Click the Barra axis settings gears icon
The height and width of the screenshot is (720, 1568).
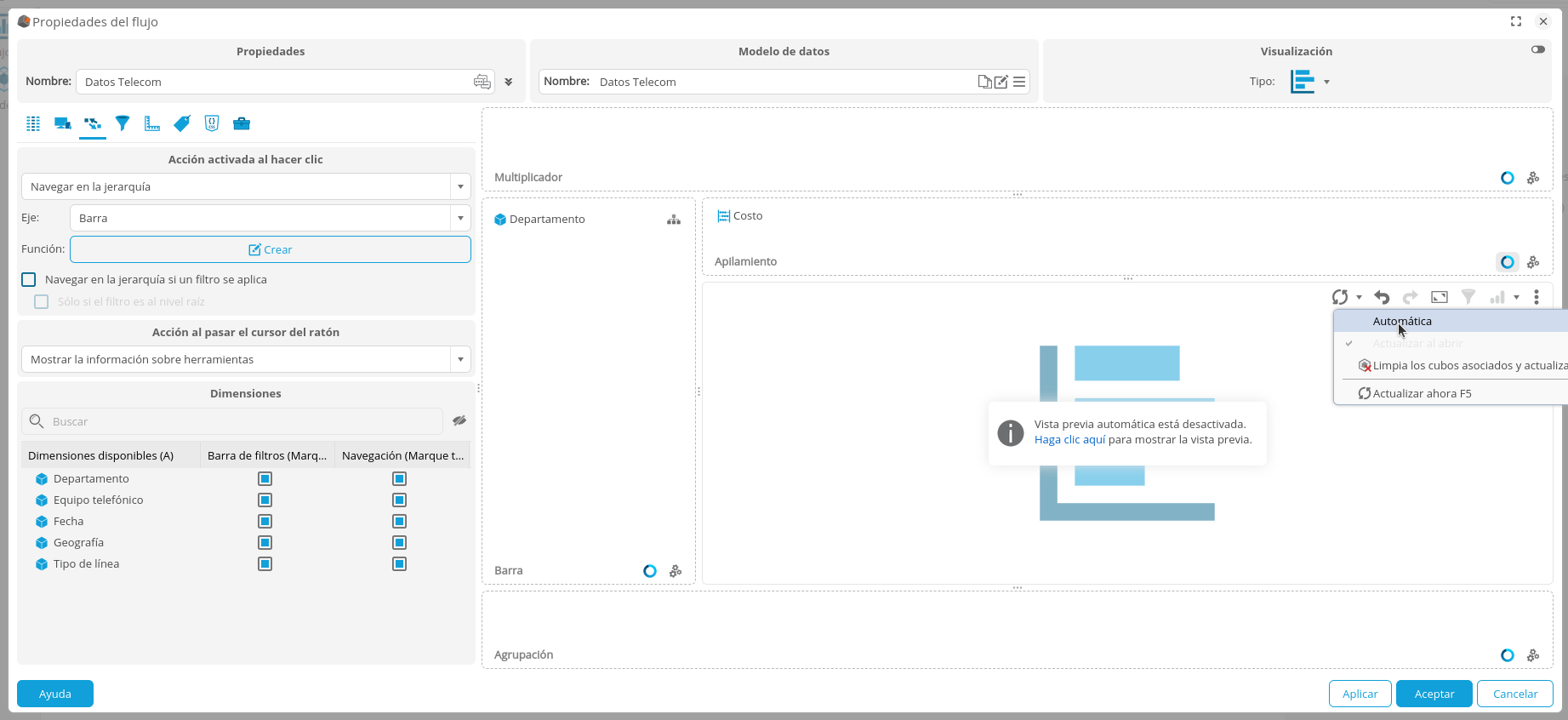(x=676, y=571)
